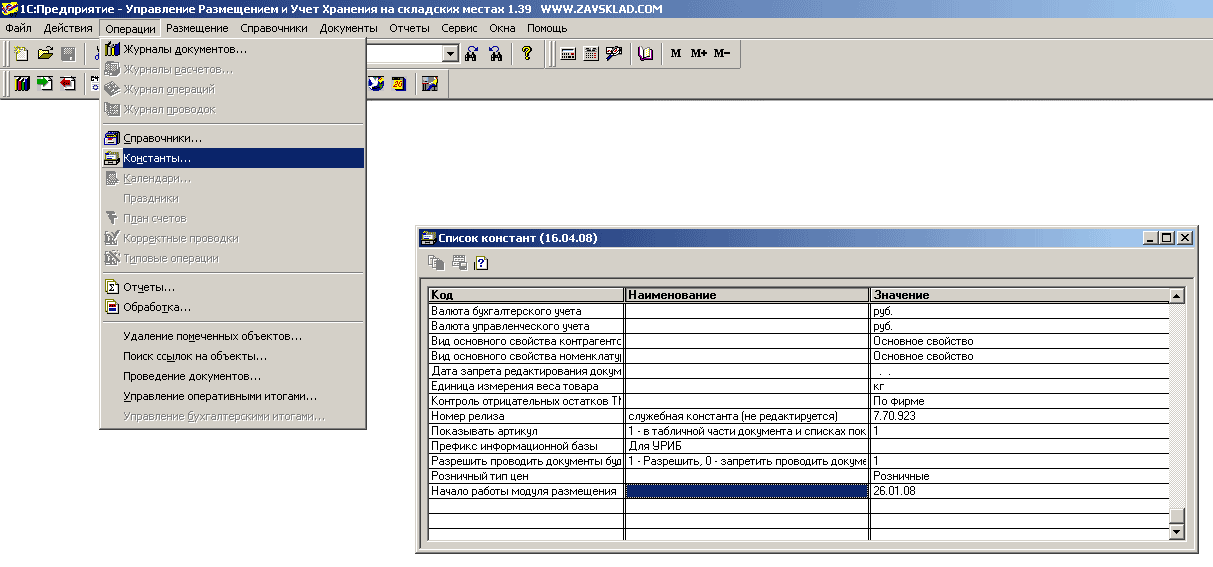Click the M- memory subtract button
Viewport: 1213px width, 567px height.
tap(722, 54)
